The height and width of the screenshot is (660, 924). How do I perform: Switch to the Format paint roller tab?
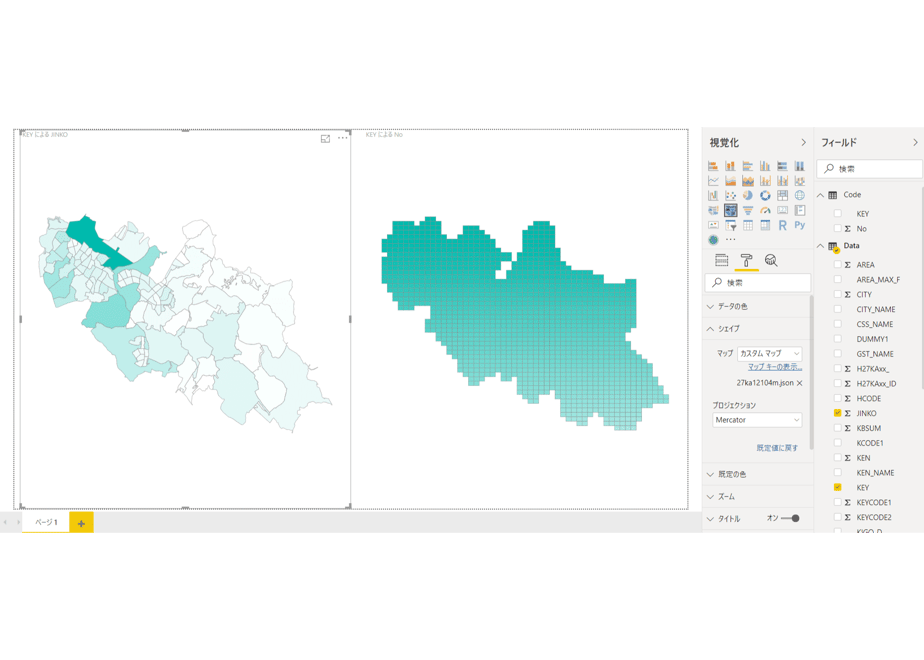(746, 260)
